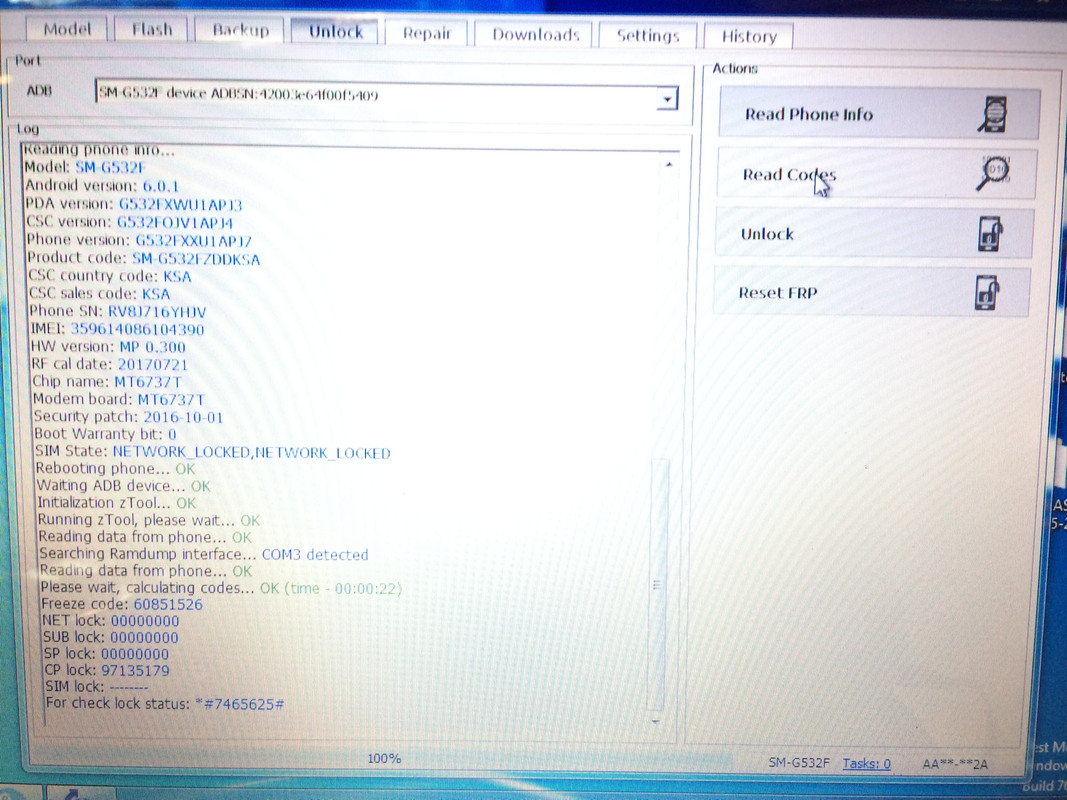Click the Reset FRP button
Screen dimensions: 1067x800
click(x=872, y=293)
